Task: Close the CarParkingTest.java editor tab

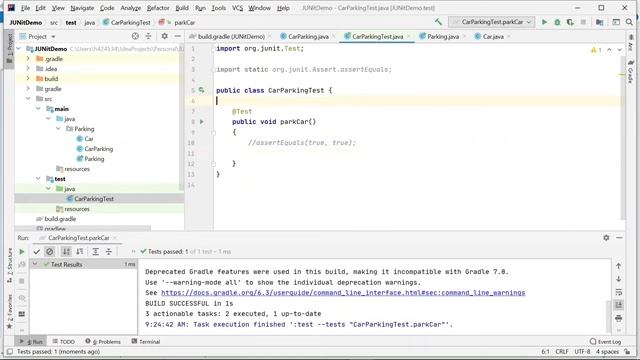Action: (x=409, y=36)
